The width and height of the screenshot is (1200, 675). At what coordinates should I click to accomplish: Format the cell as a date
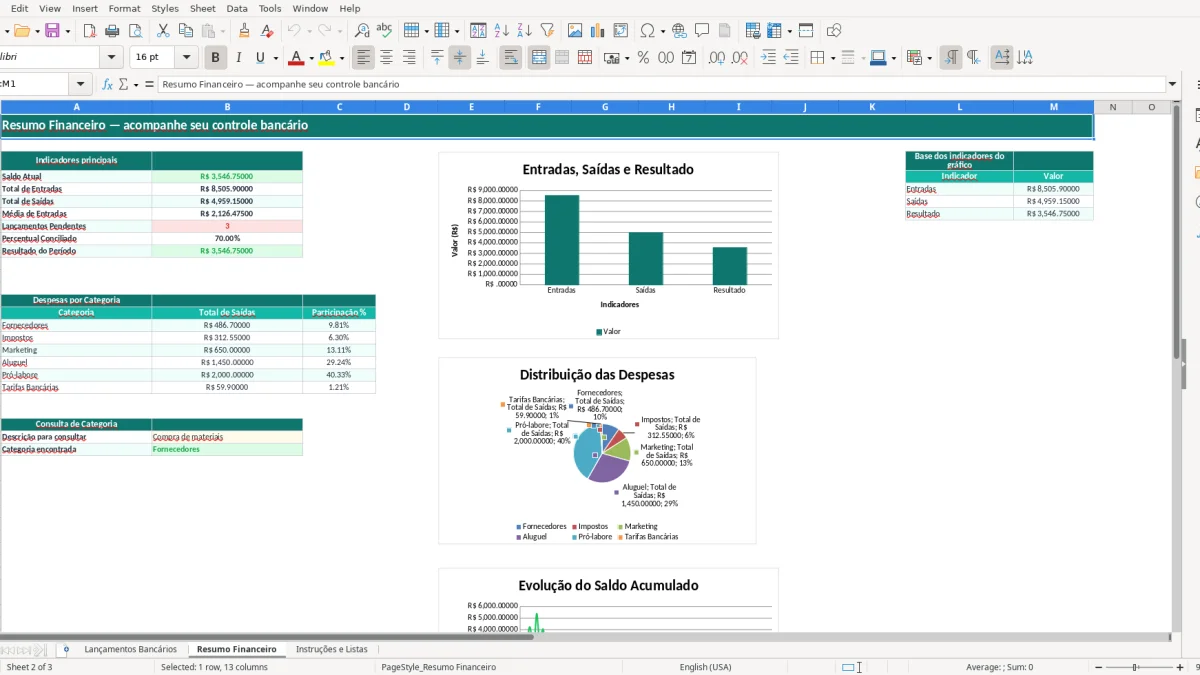pyautogui.click(x=689, y=58)
